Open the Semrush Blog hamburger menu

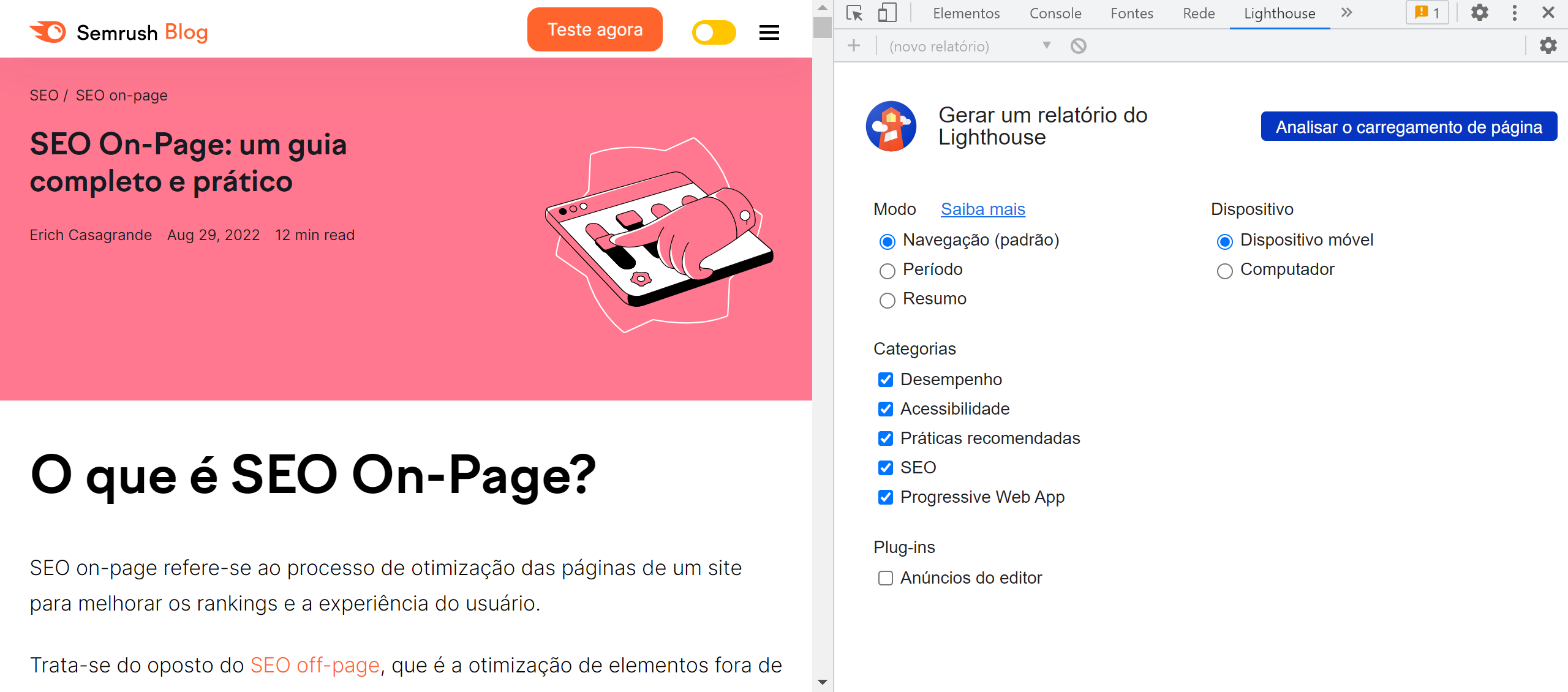click(x=769, y=32)
